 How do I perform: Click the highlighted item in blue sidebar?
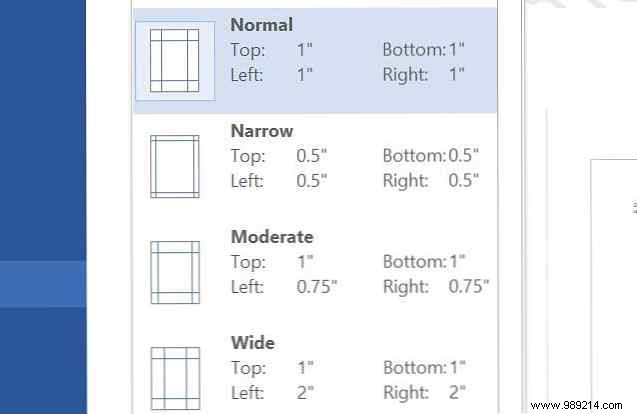(x=43, y=284)
